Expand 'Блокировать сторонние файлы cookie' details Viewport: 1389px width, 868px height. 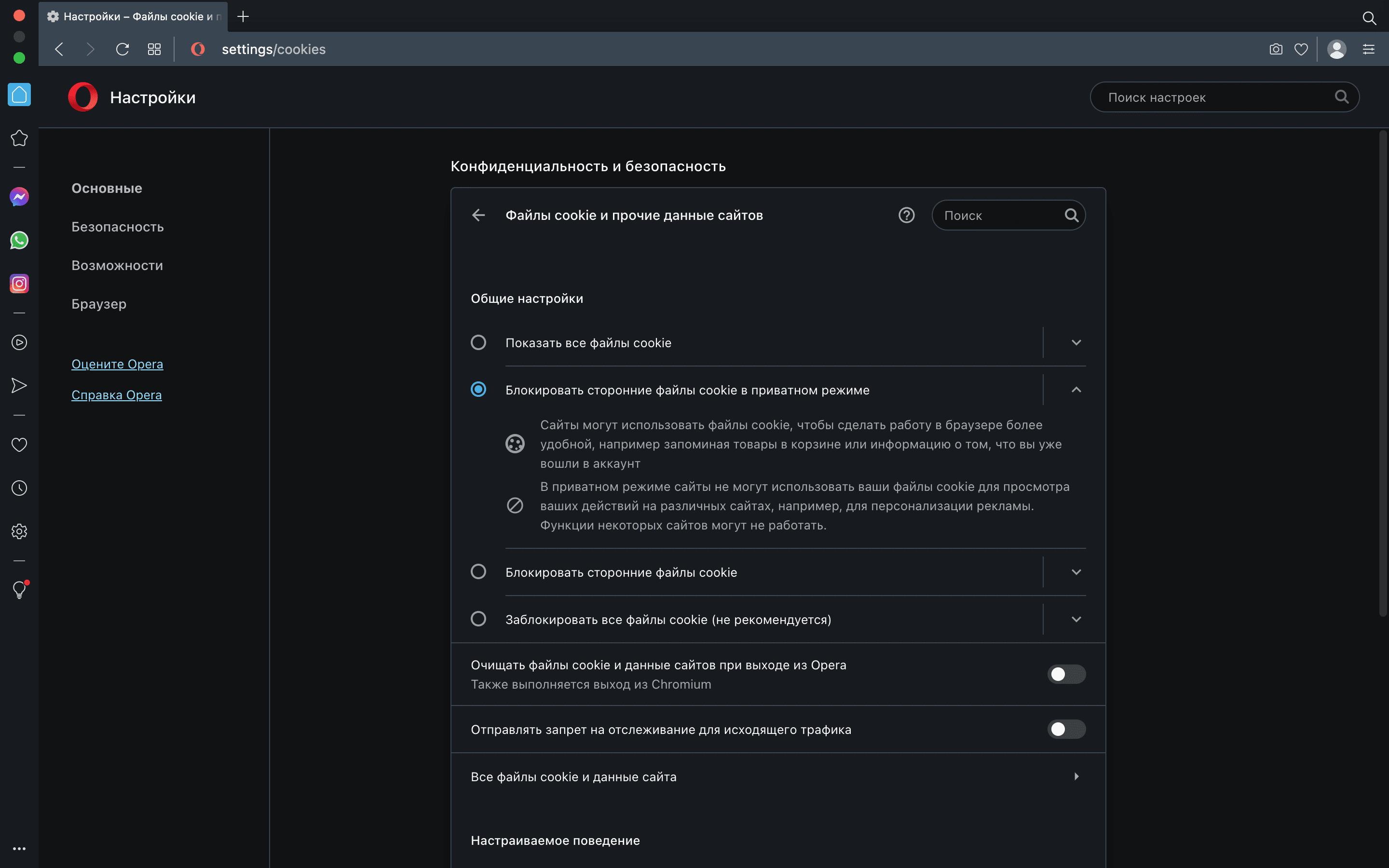(1076, 572)
